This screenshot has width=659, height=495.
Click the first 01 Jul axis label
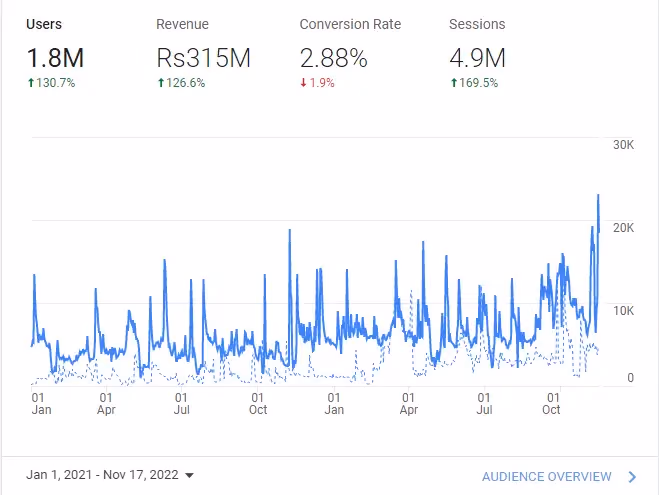pyautogui.click(x=182, y=403)
